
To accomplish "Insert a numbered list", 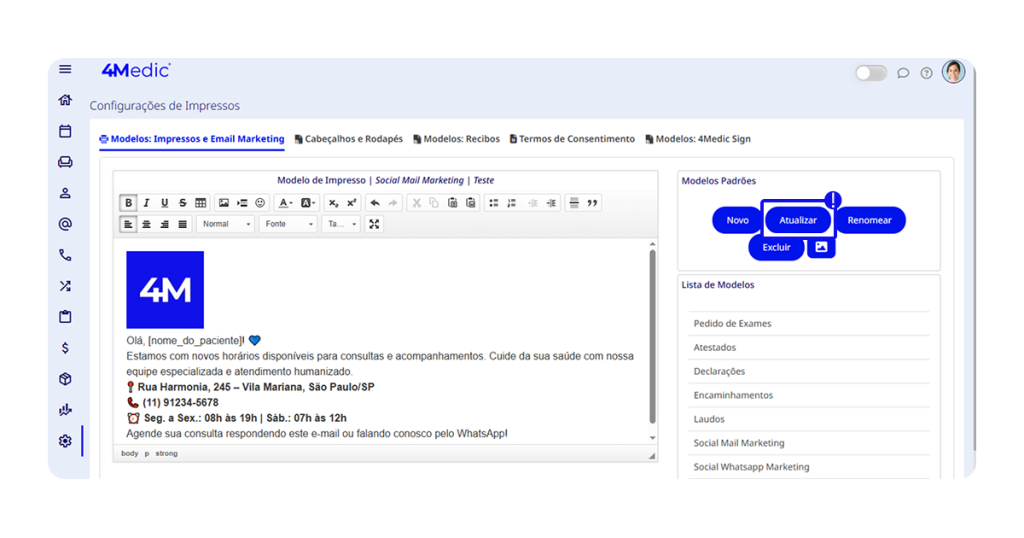I will 512,203.
